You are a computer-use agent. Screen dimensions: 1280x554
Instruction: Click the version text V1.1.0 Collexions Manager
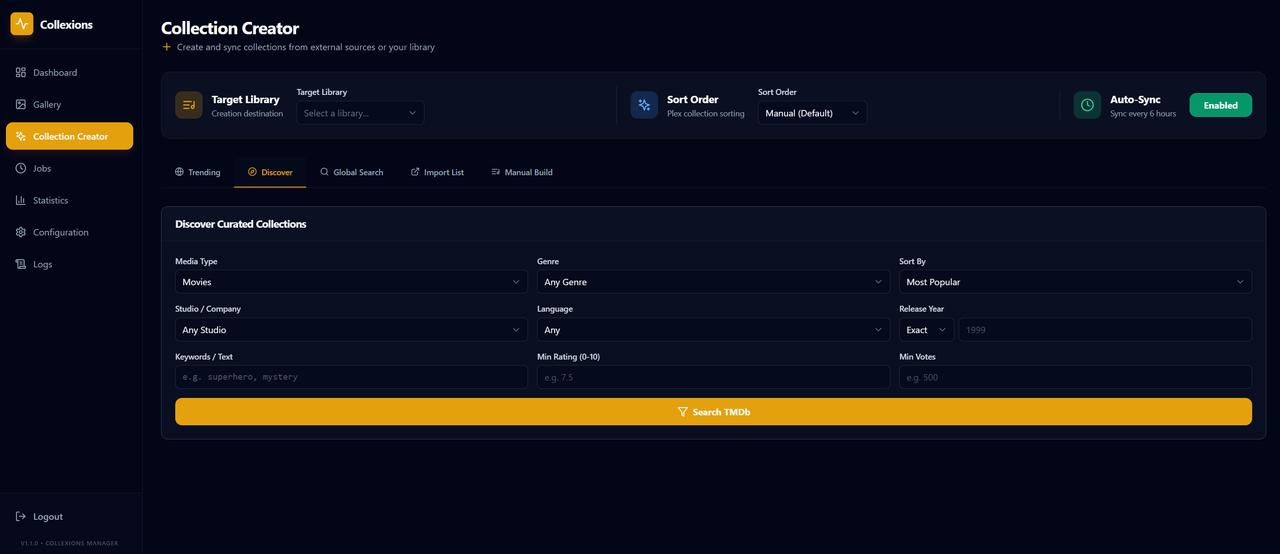(x=69, y=543)
